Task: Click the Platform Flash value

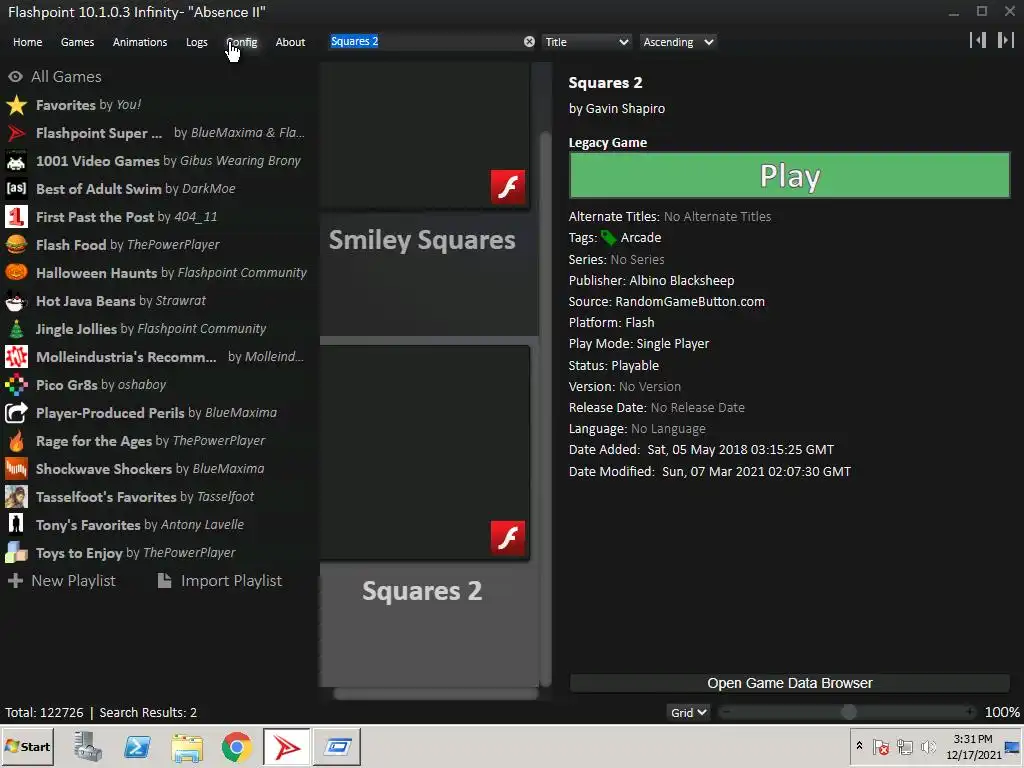Action: (x=639, y=323)
